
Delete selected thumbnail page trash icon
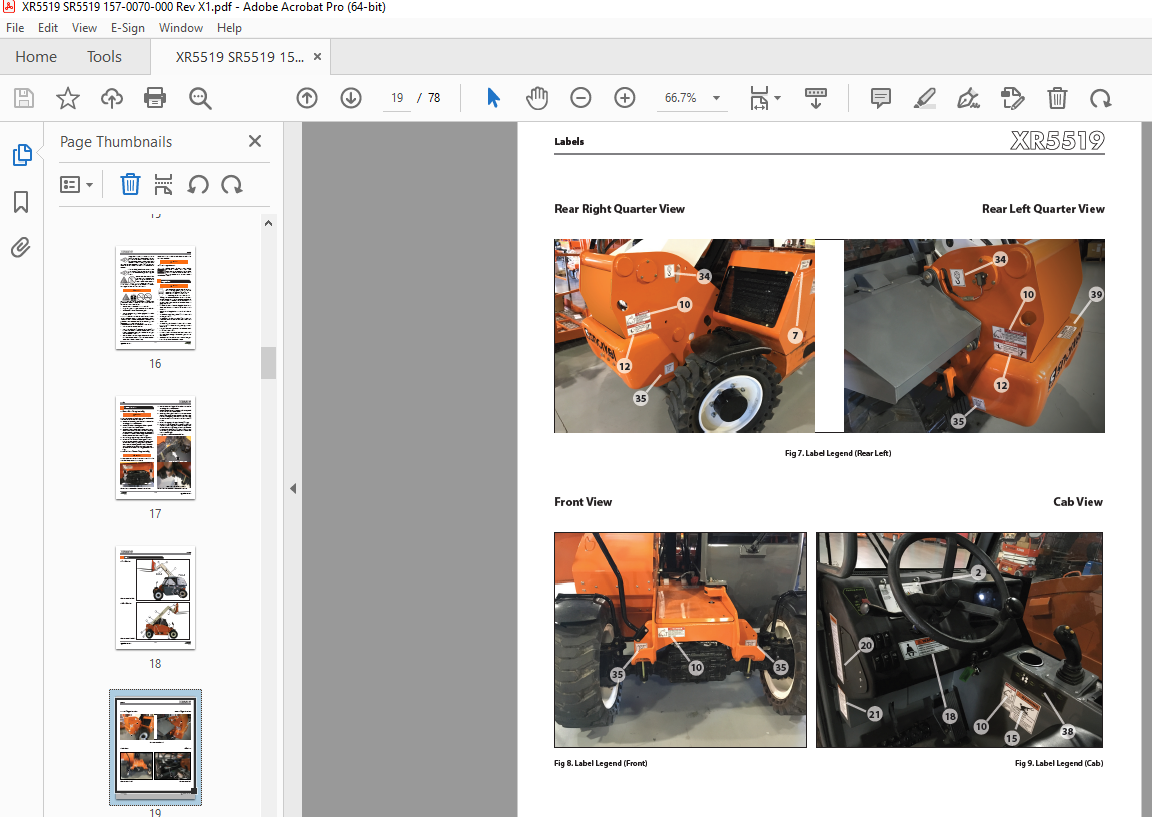pyautogui.click(x=130, y=184)
